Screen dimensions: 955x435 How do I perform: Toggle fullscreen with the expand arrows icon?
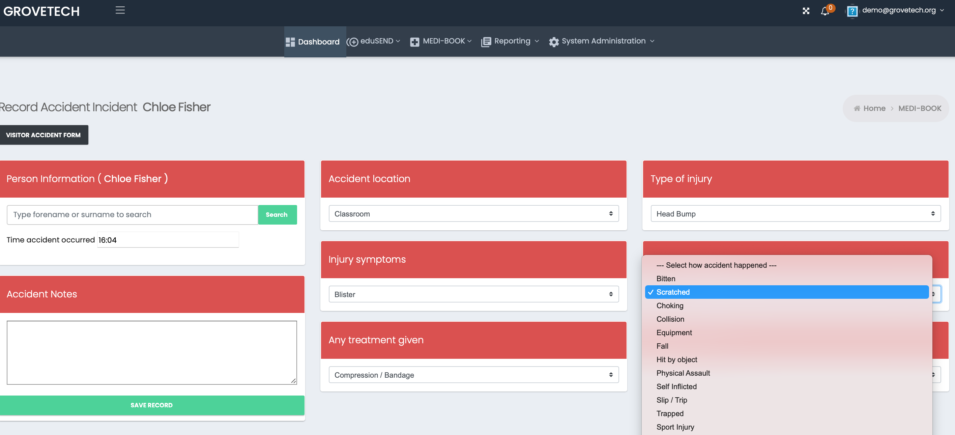click(806, 11)
